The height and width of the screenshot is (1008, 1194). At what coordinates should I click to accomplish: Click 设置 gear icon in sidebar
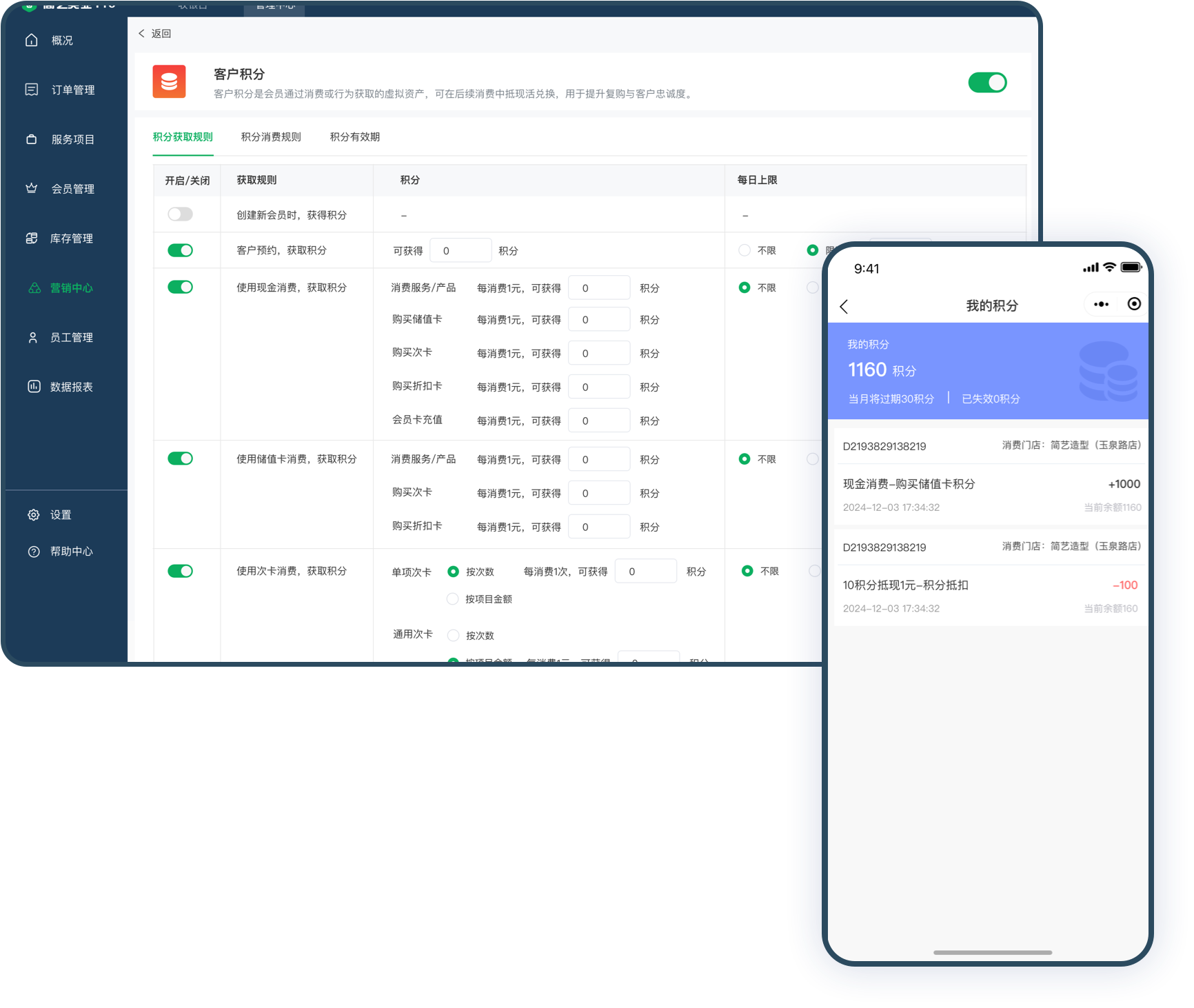(x=33, y=514)
